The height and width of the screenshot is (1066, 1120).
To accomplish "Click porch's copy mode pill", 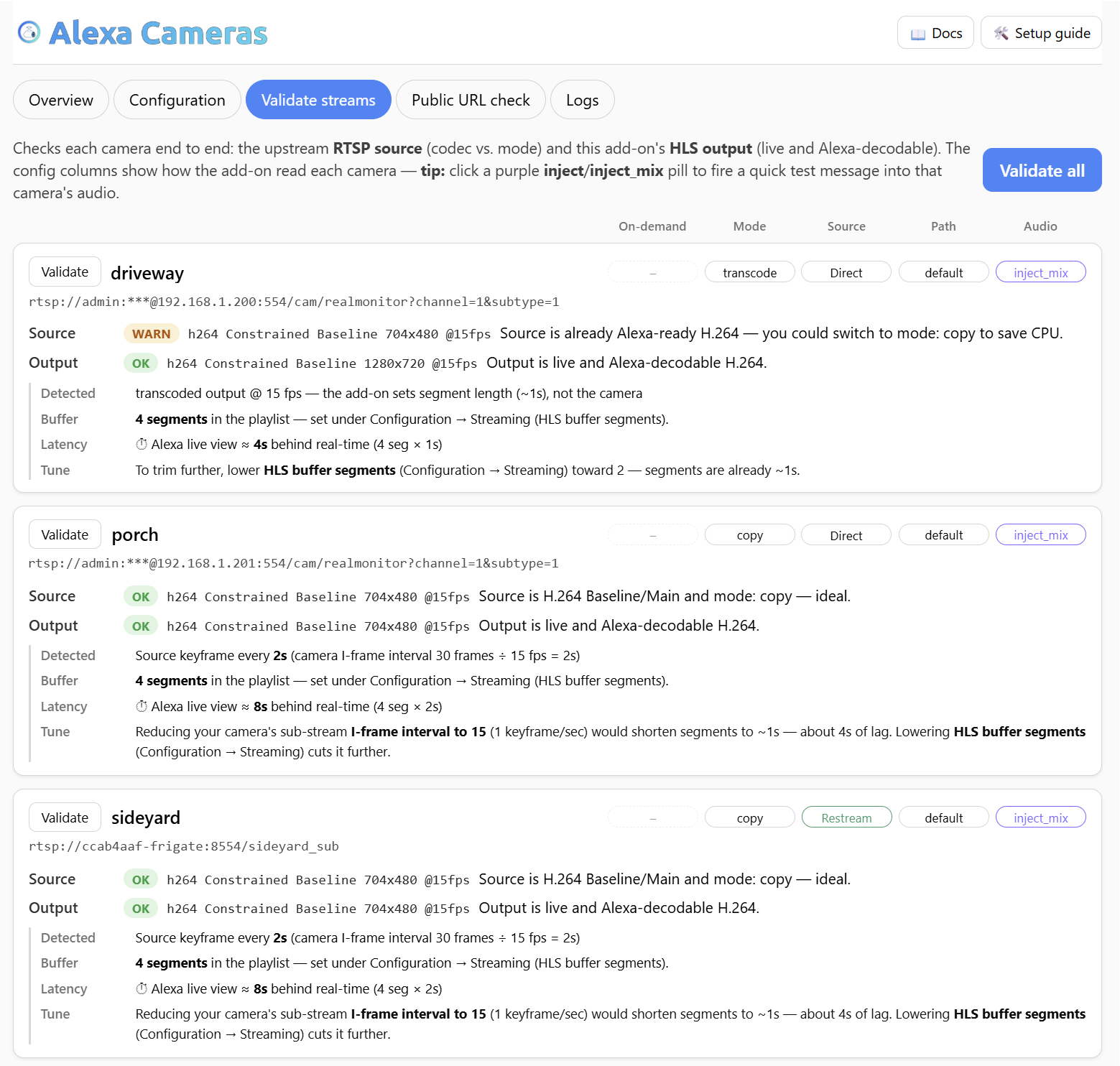I will coord(749,535).
